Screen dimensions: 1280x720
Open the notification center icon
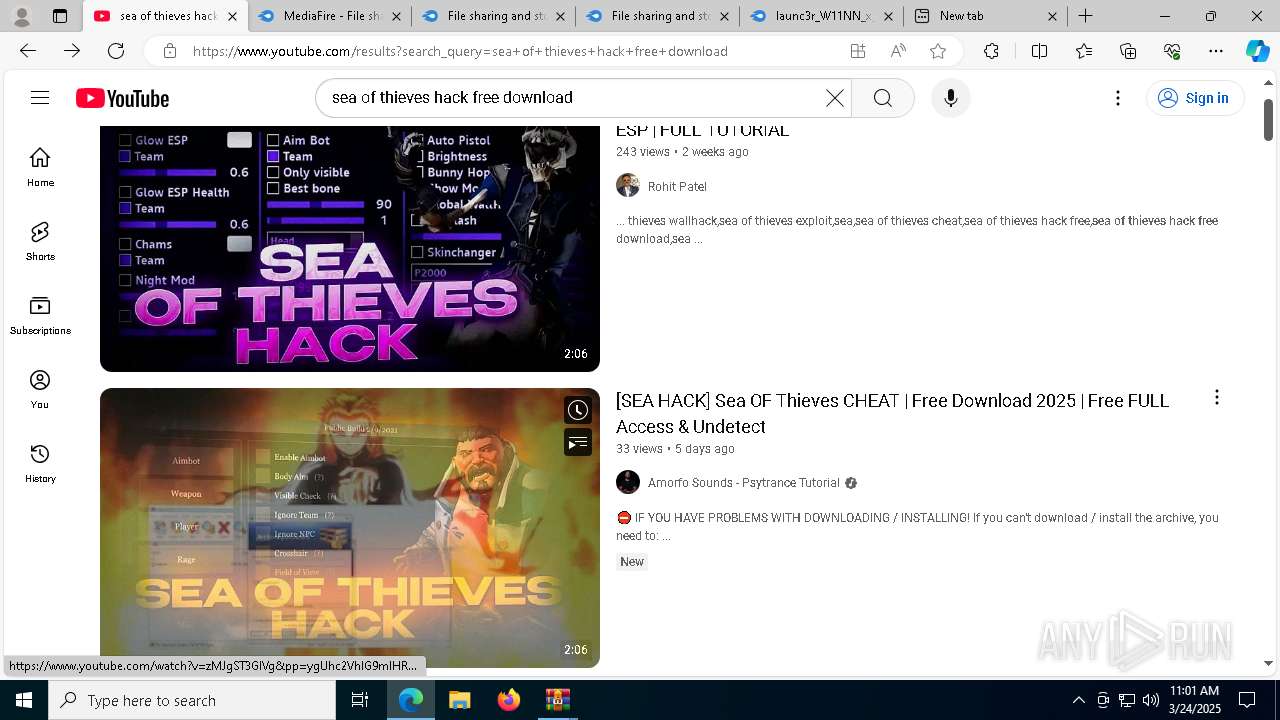pos(1247,700)
